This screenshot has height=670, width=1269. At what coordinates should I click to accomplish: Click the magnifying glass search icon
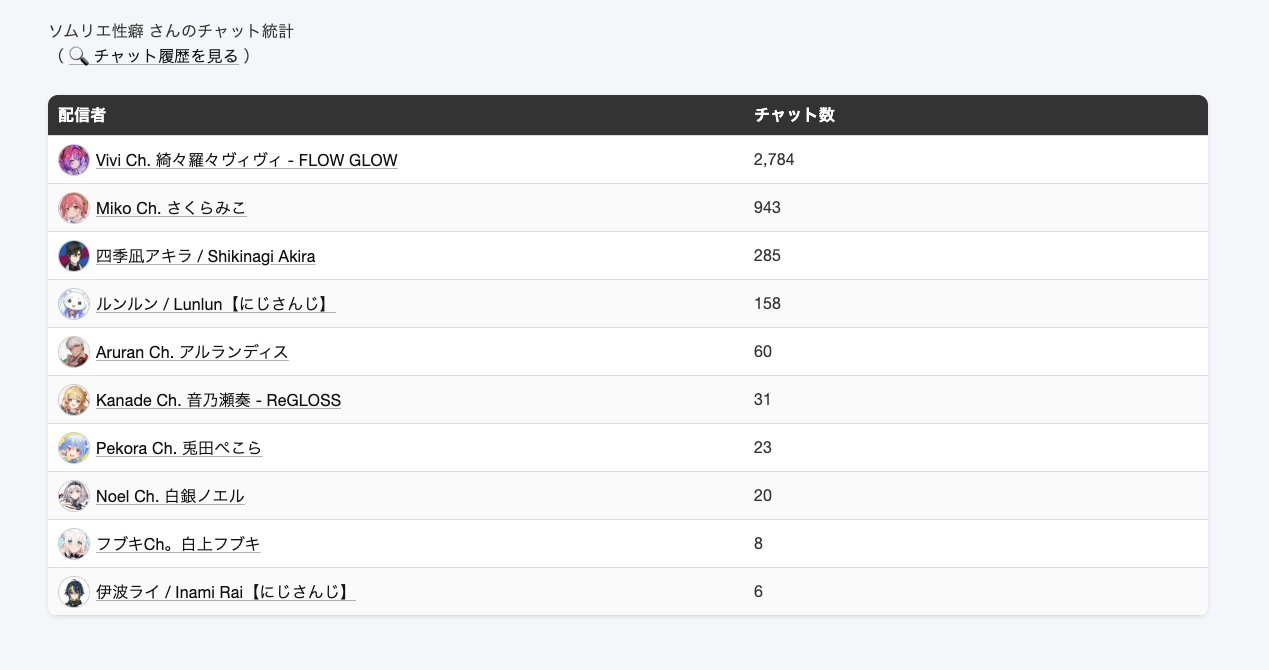click(x=79, y=57)
